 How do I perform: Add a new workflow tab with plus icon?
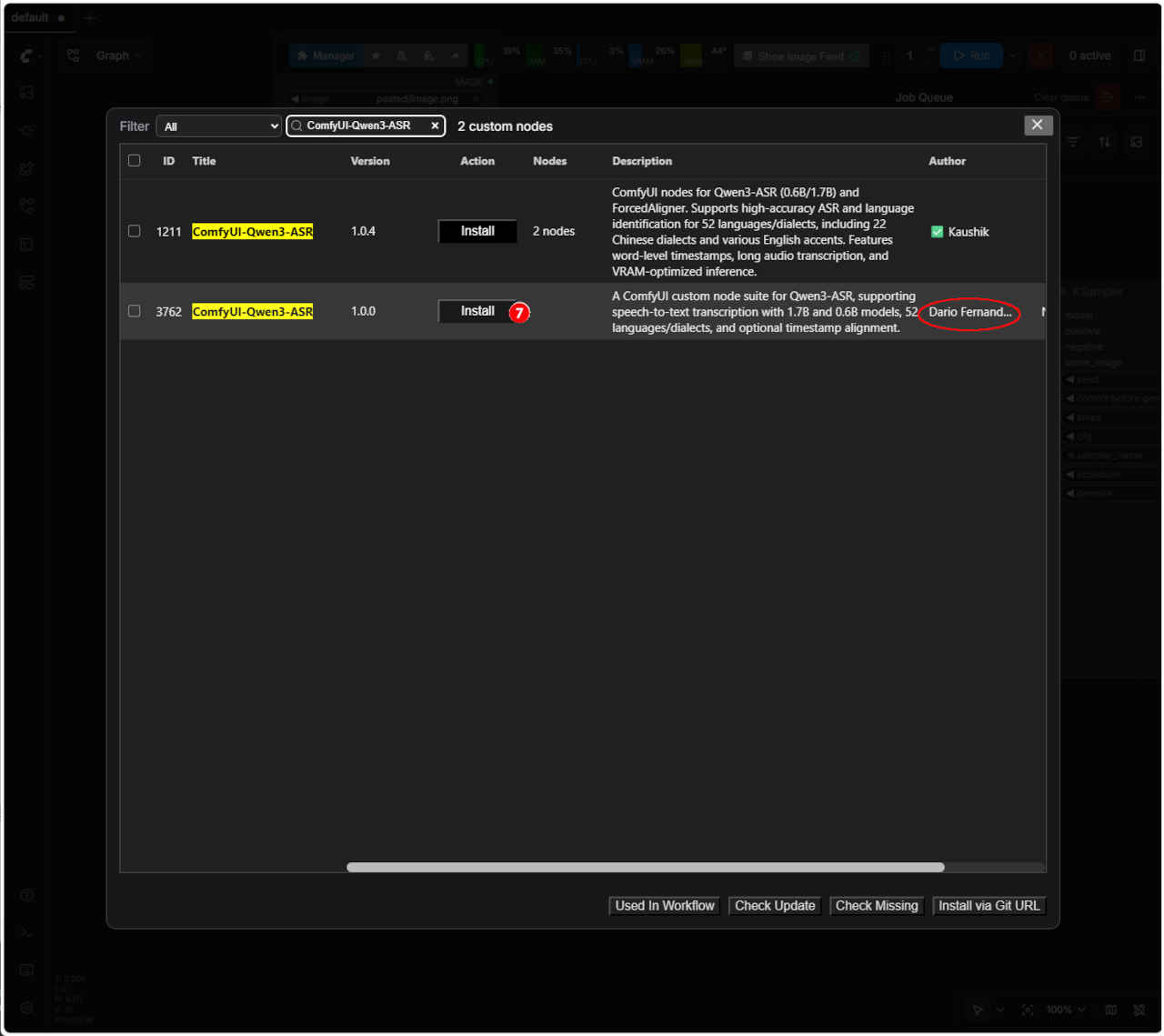click(x=89, y=17)
